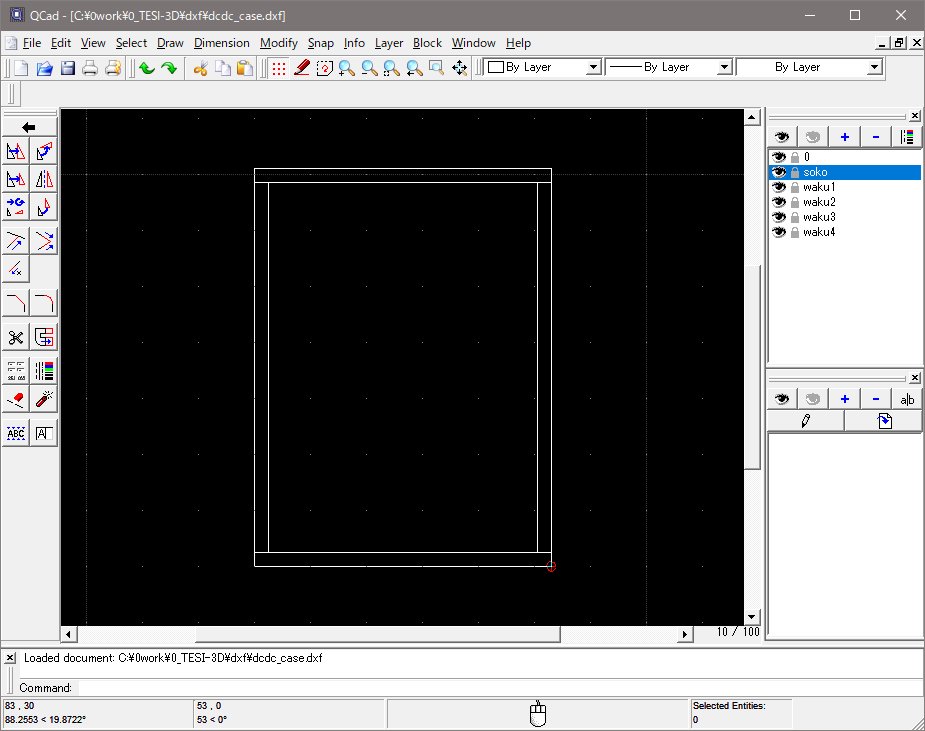Image resolution: width=925 pixels, height=731 pixels.
Task: Activate the scissors Divide tool in left toolbox
Action: 16,337
